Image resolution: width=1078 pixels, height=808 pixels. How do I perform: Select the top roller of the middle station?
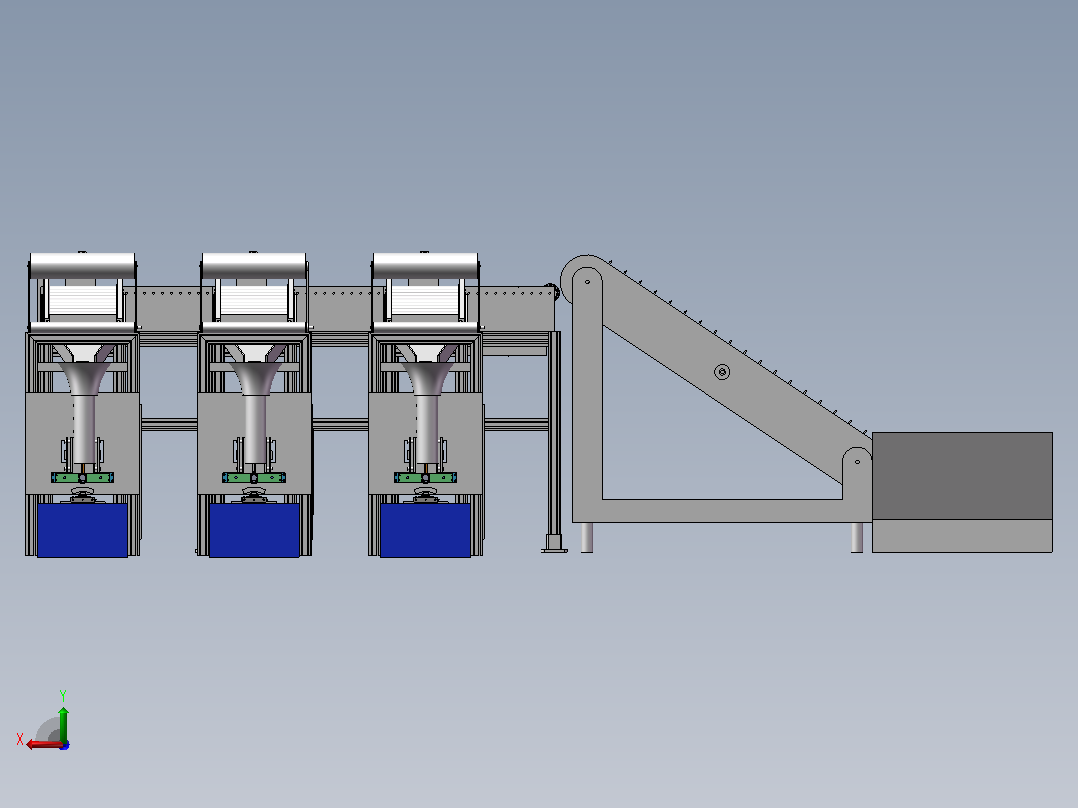(254, 265)
